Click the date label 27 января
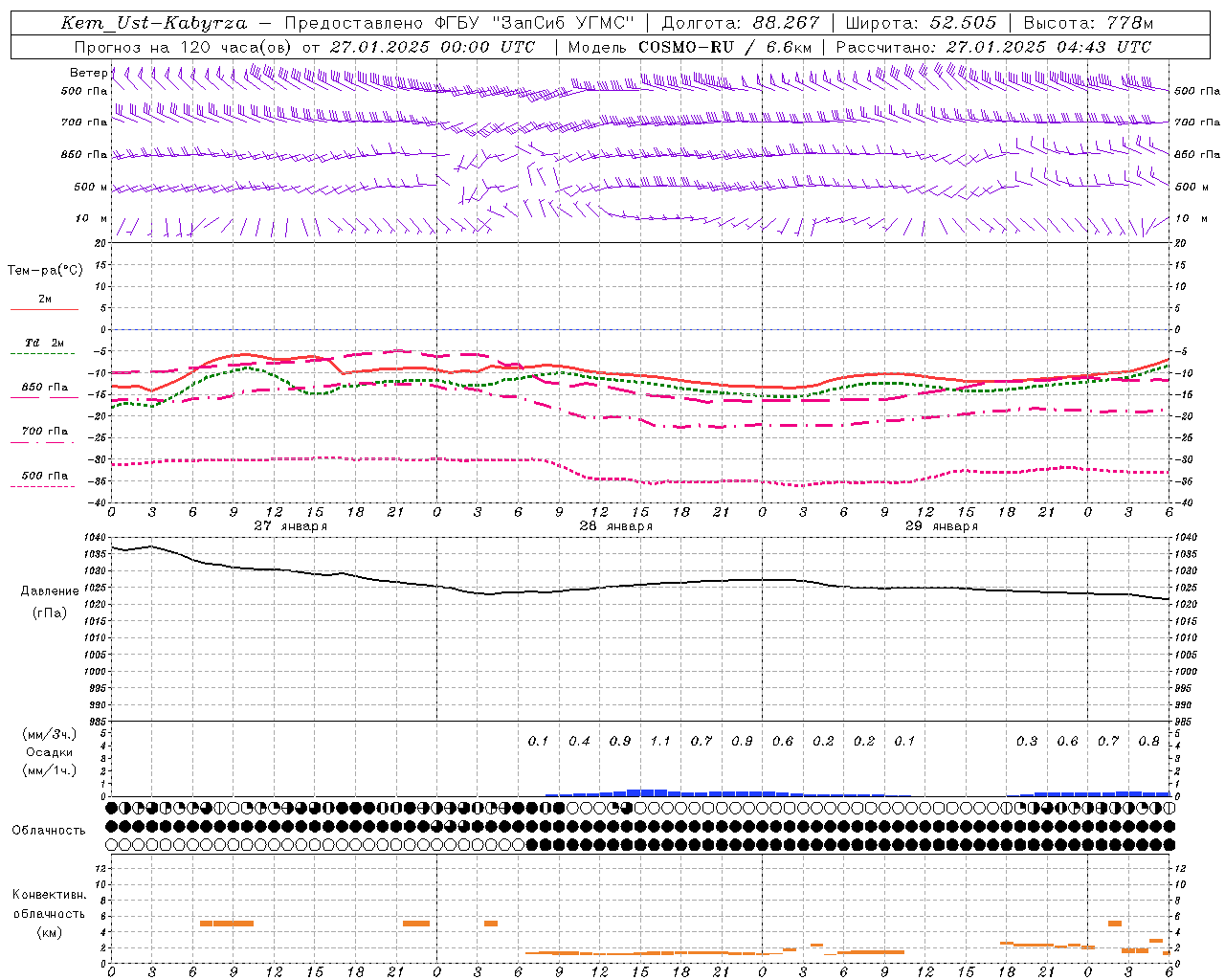 click(x=290, y=525)
